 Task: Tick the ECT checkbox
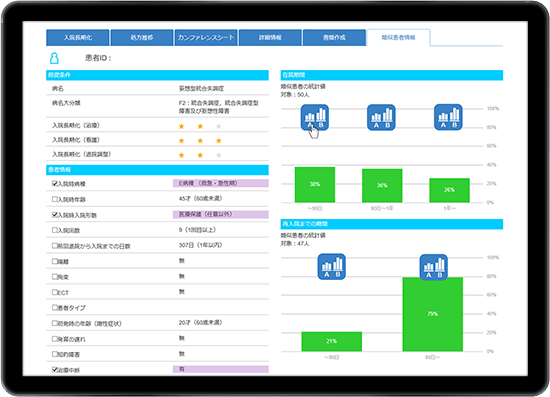[54, 292]
